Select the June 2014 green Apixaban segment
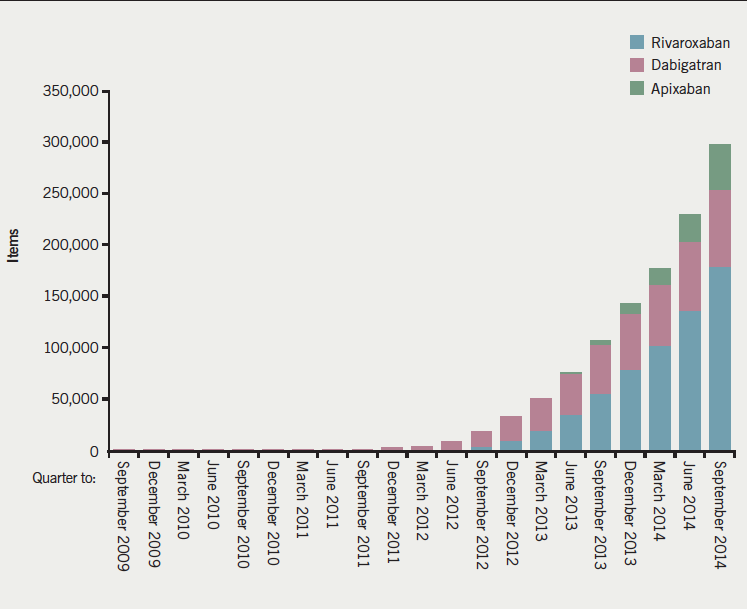The width and height of the screenshot is (747, 609). (690, 227)
